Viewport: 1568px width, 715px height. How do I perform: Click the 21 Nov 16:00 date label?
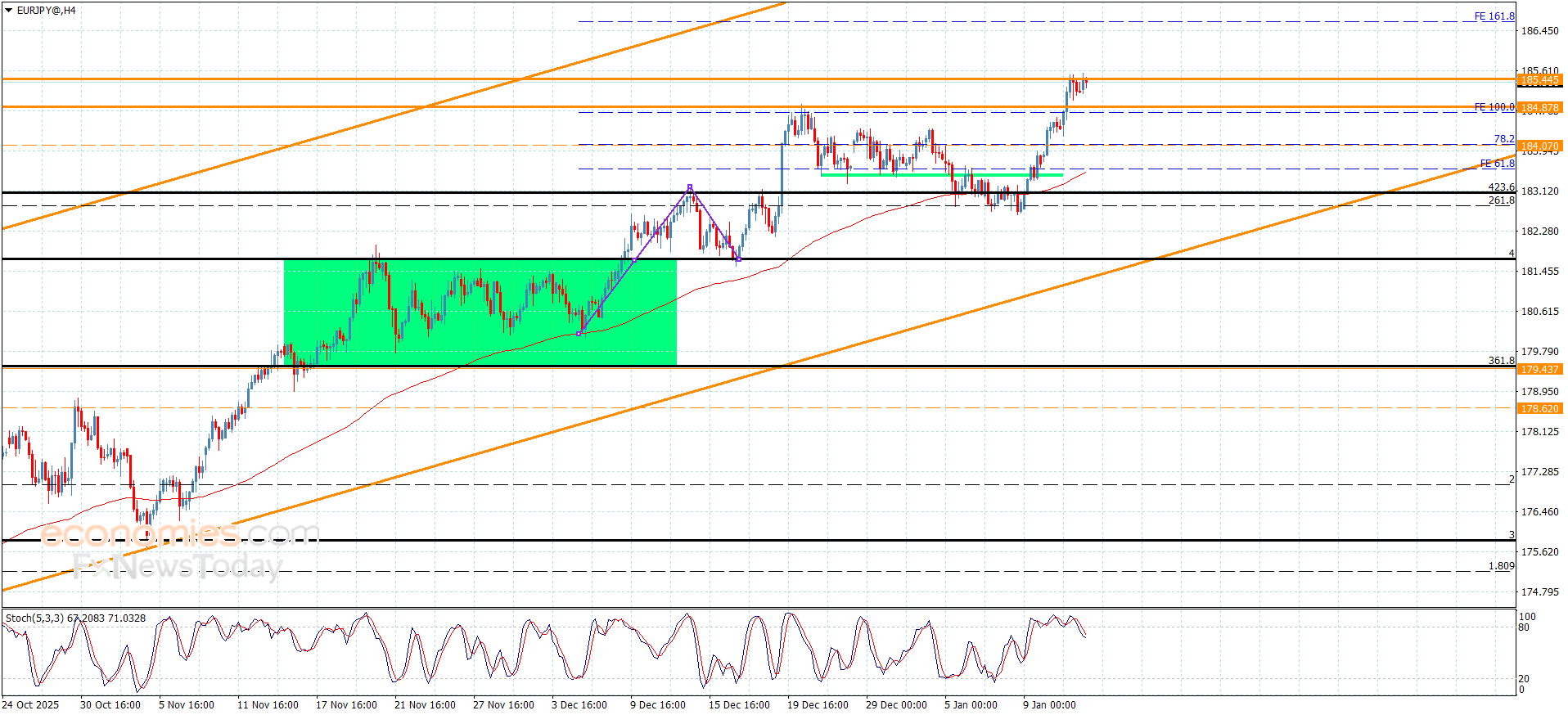point(425,705)
